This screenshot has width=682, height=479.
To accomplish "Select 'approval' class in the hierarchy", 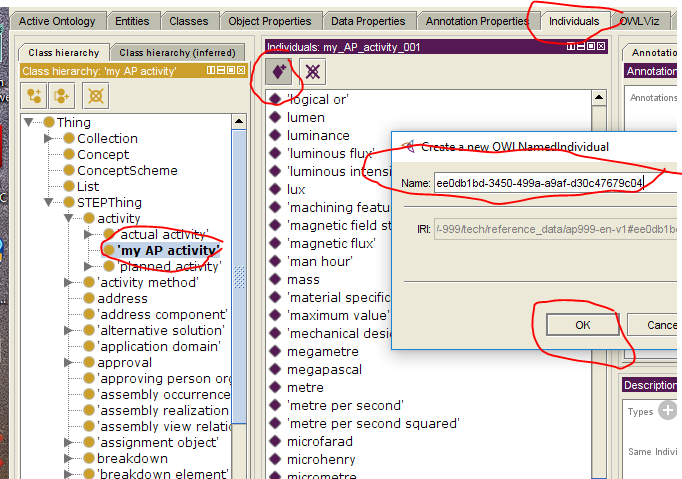I will point(124,362).
